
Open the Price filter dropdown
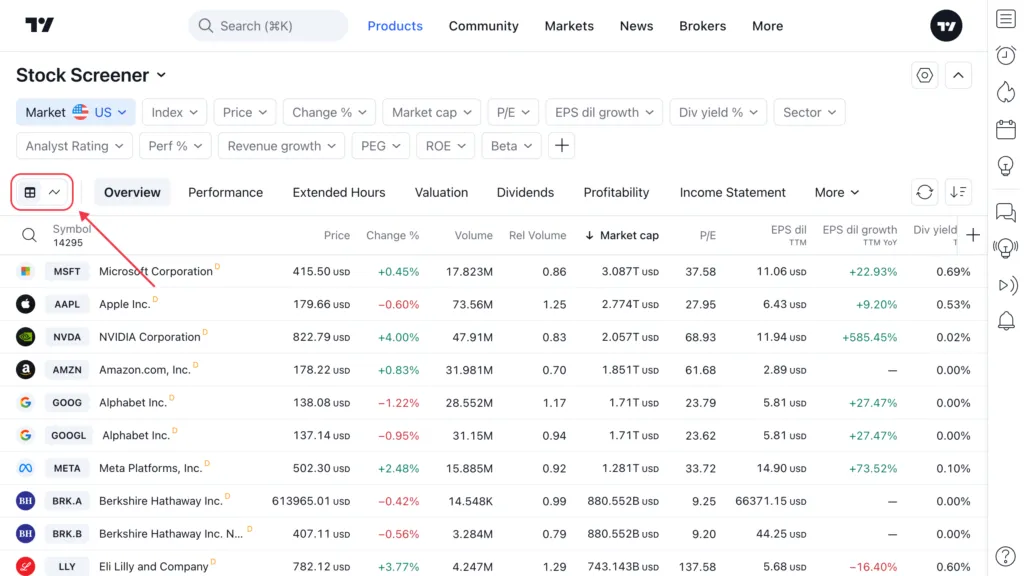pos(244,112)
